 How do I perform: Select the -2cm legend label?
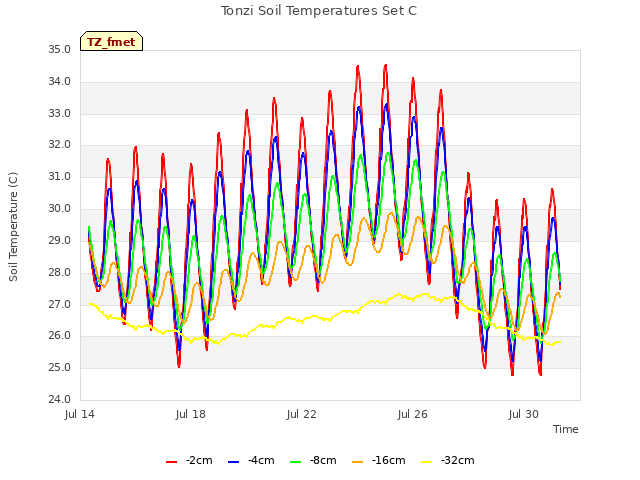(x=199, y=460)
